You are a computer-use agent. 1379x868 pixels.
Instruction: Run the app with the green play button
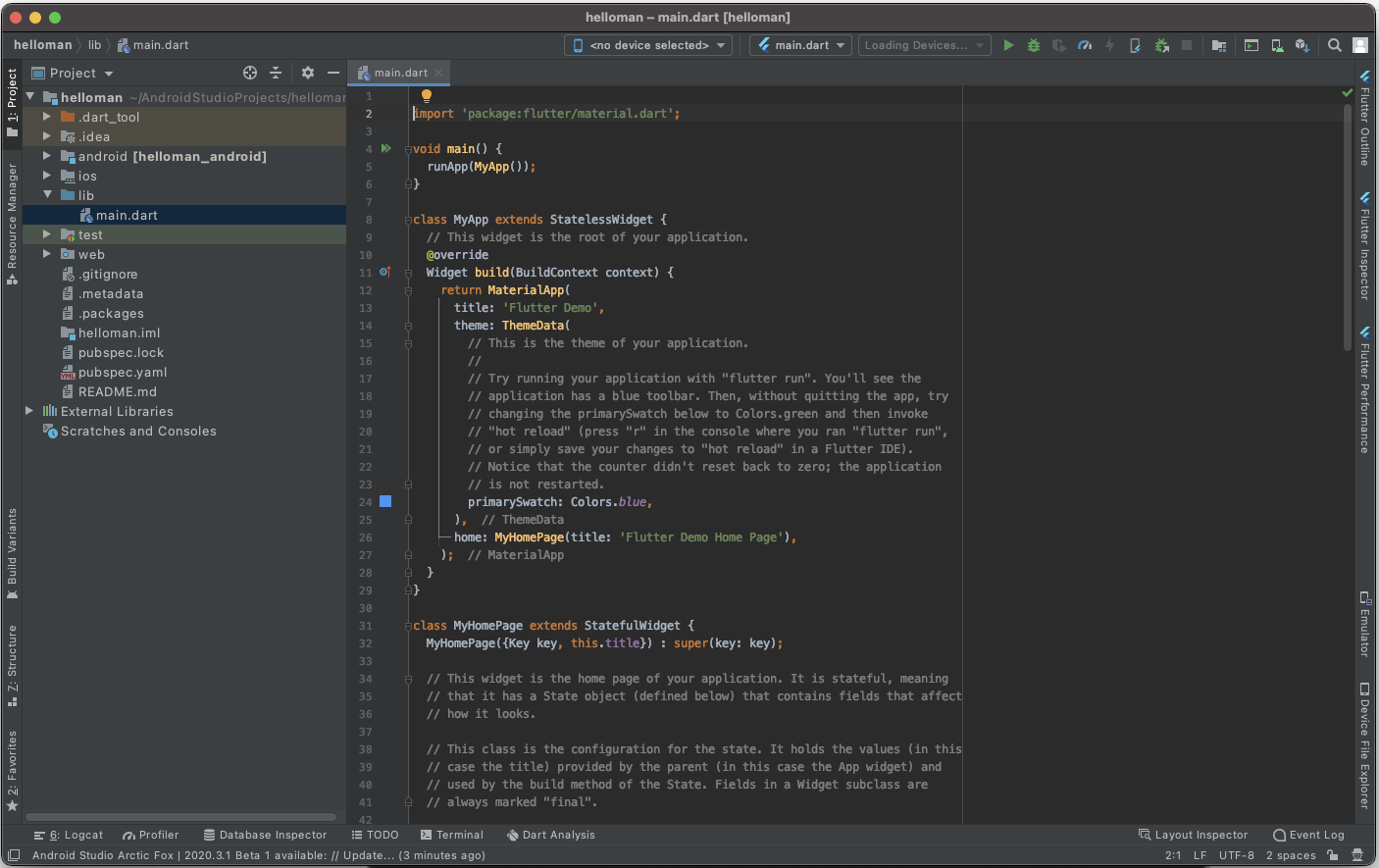click(x=1008, y=45)
